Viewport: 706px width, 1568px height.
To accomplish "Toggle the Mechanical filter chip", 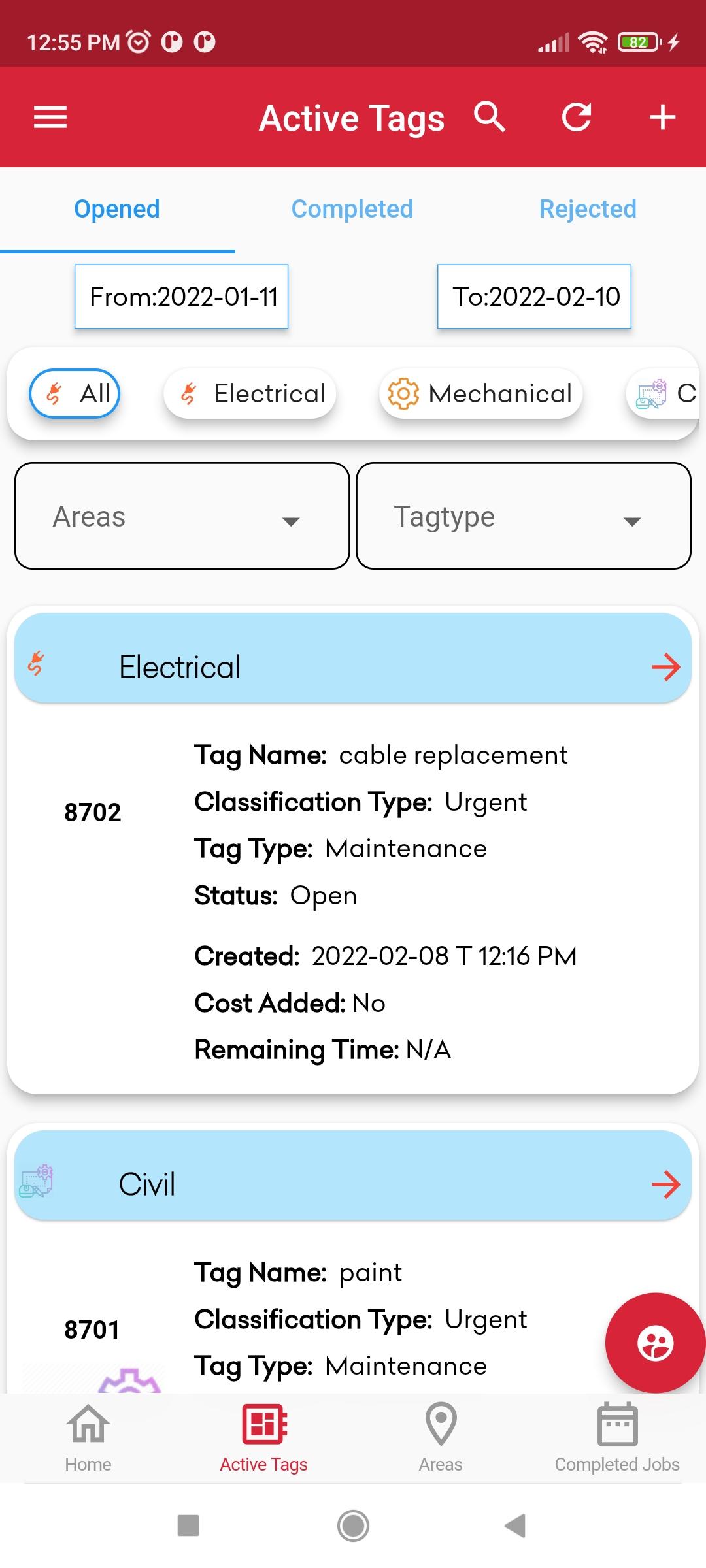I will 480,393.
